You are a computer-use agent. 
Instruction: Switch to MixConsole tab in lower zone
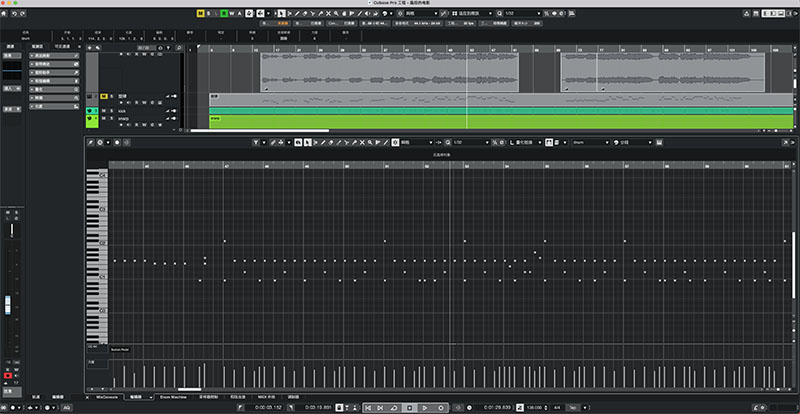pos(107,397)
